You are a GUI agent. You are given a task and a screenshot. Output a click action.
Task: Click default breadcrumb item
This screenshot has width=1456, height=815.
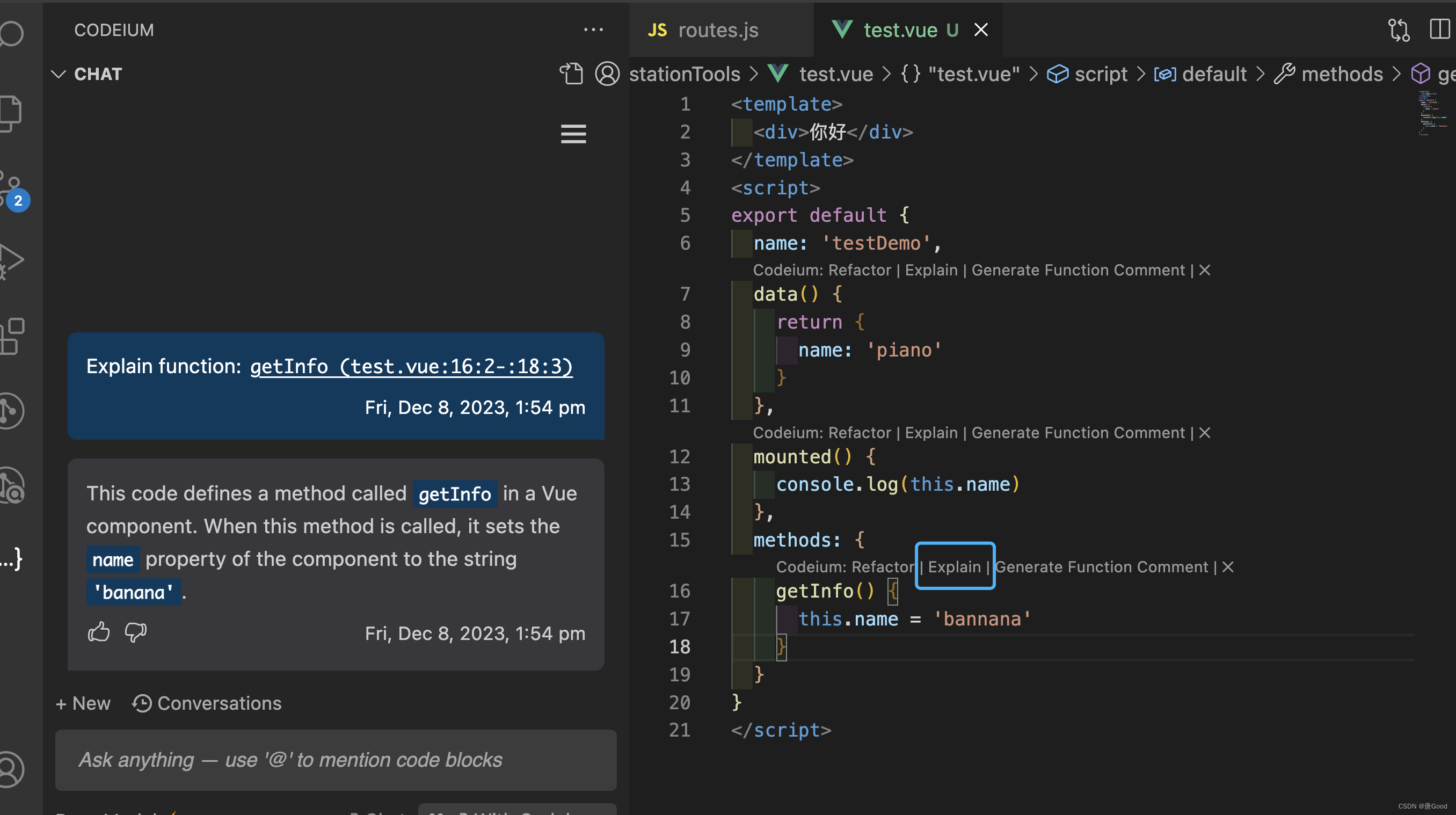click(x=1200, y=74)
